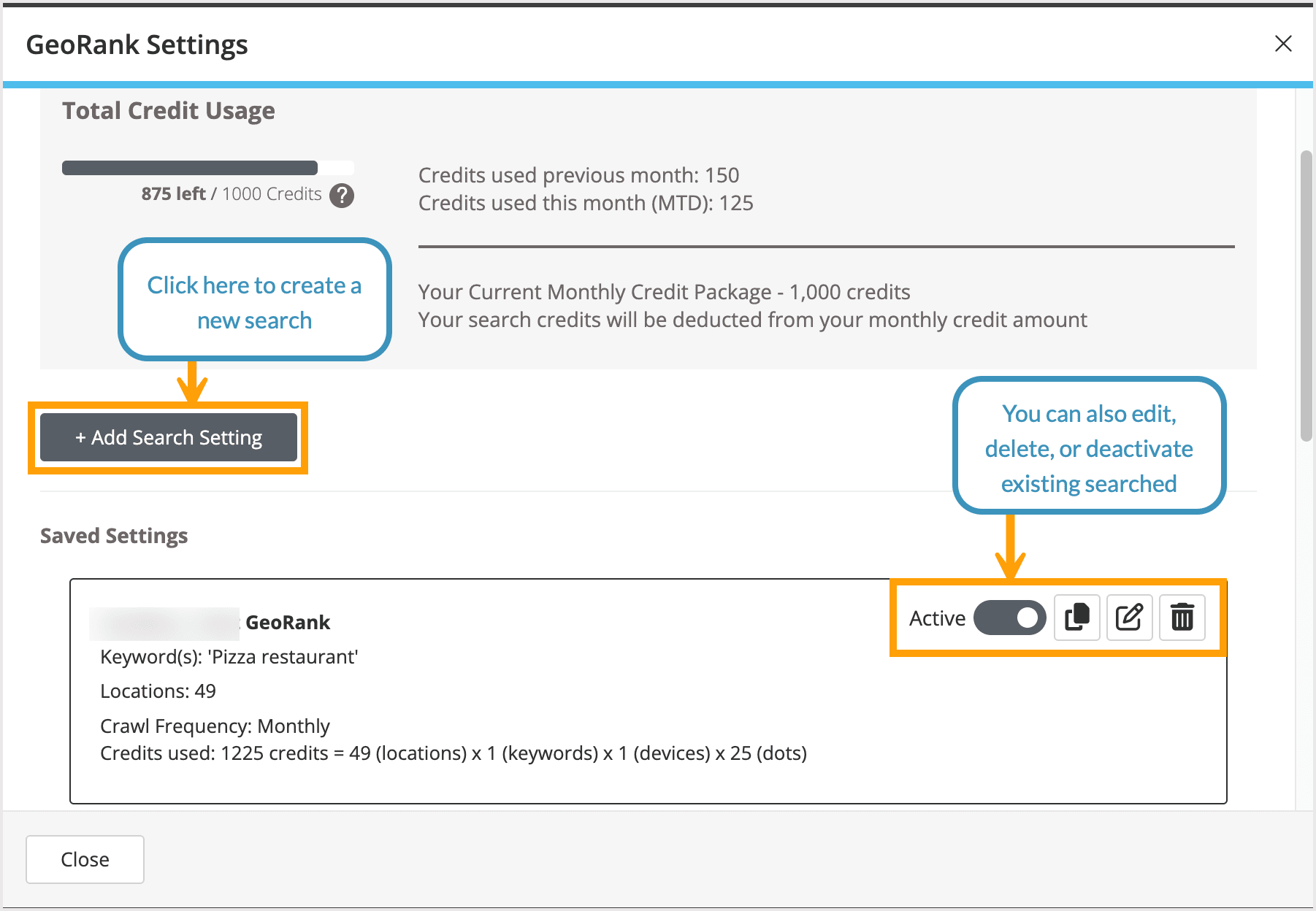Click the + Add Search Setting button

pyautogui.click(x=167, y=437)
